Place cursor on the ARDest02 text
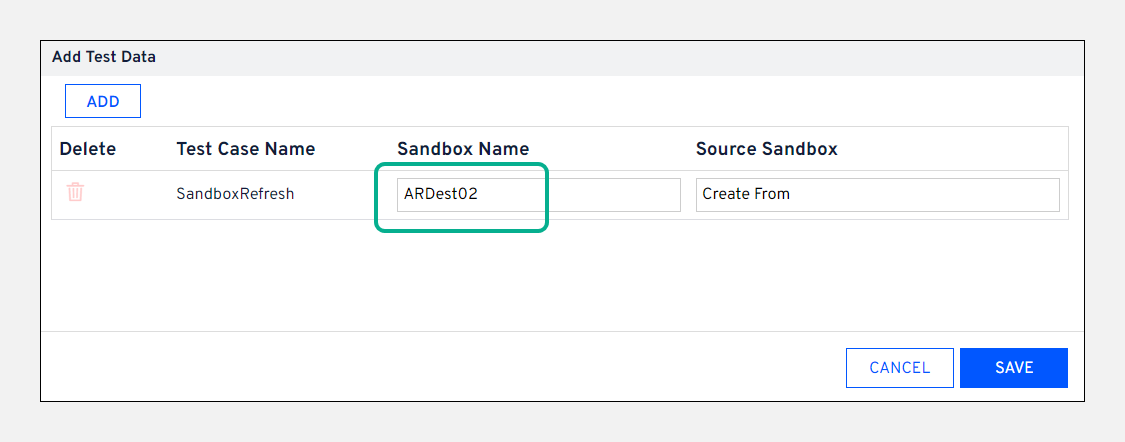 (x=441, y=194)
